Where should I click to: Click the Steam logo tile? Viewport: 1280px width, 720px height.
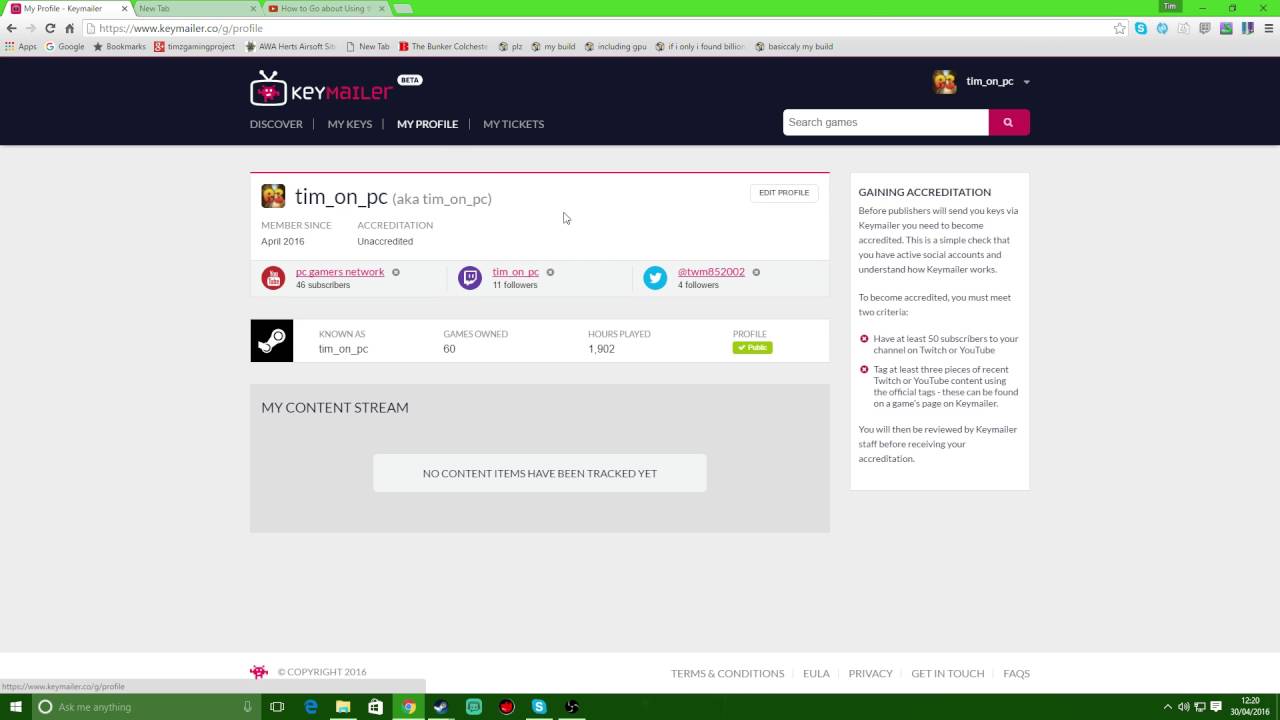(272, 341)
